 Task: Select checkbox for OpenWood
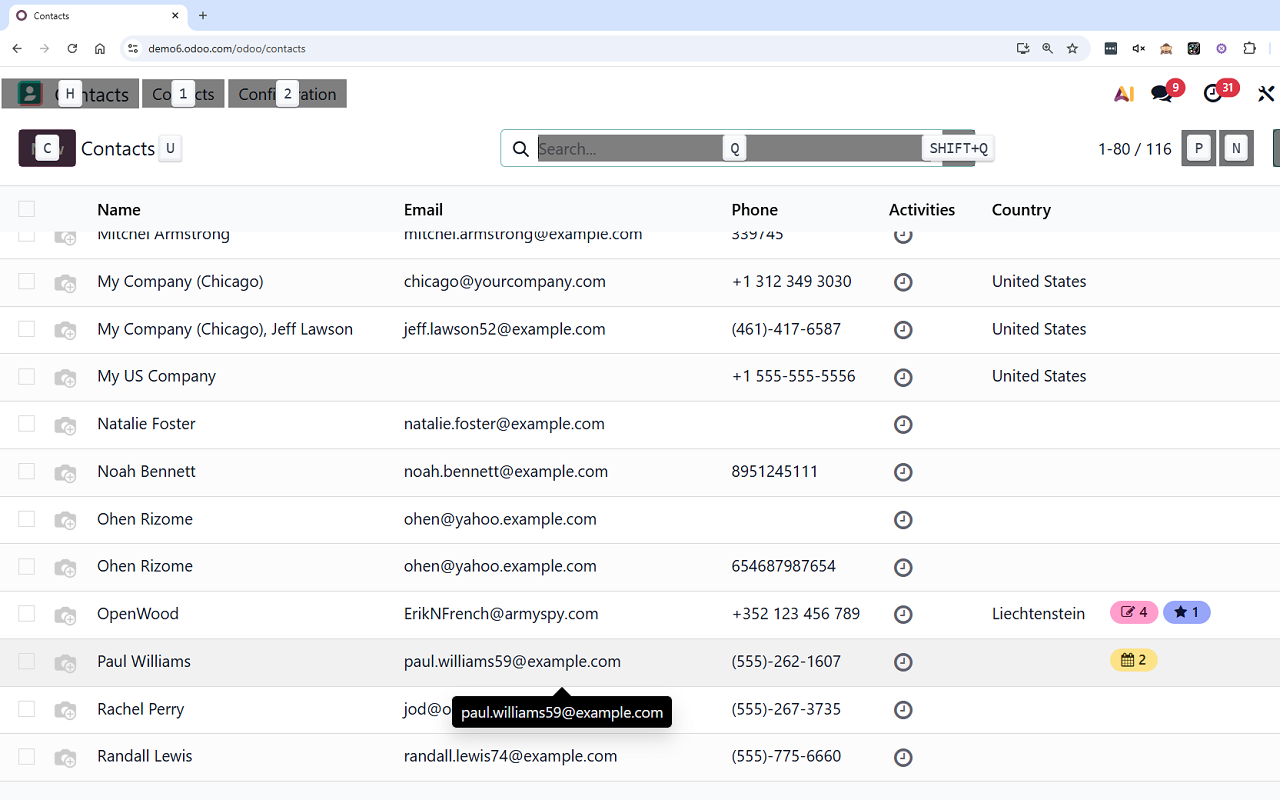27,614
